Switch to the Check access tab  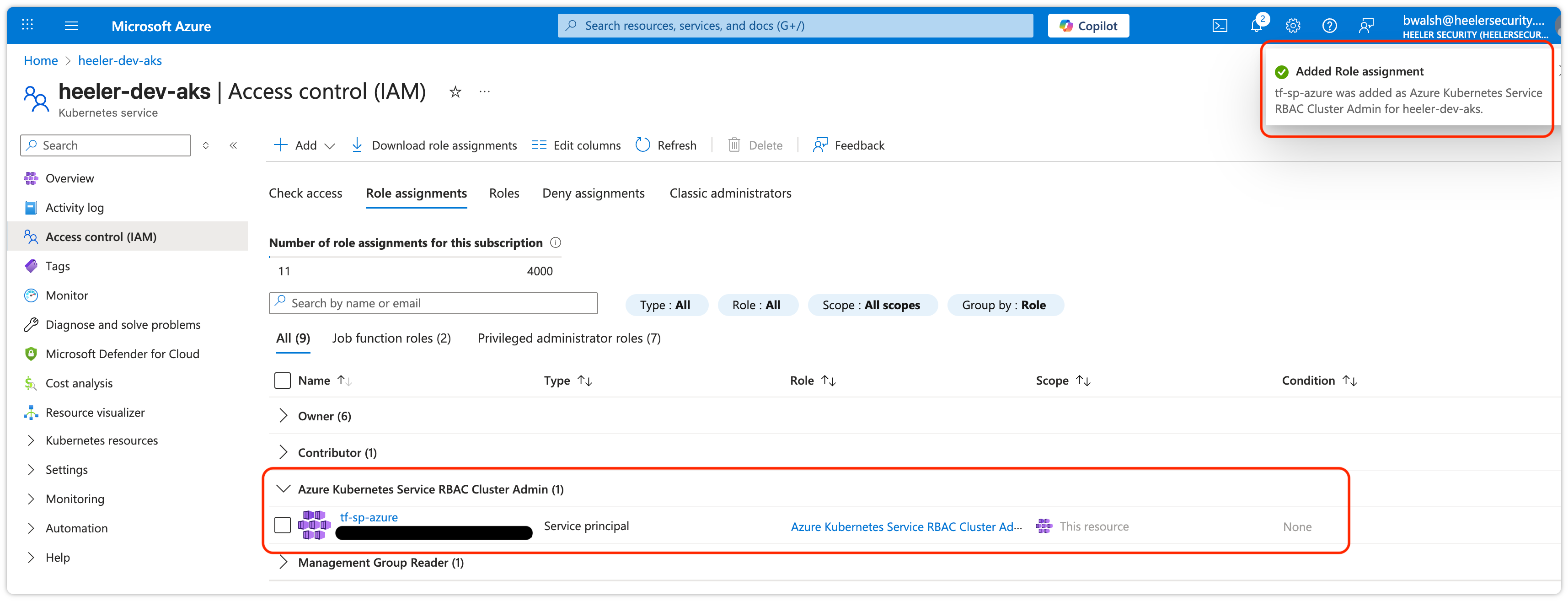coord(305,193)
